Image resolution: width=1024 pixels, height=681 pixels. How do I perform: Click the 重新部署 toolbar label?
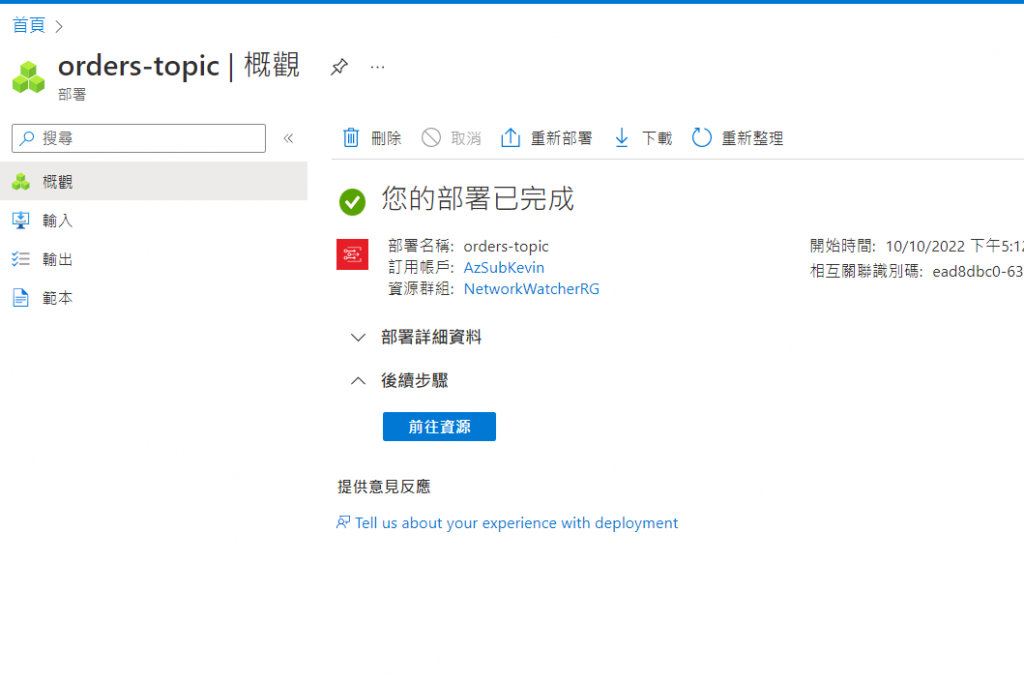562,138
